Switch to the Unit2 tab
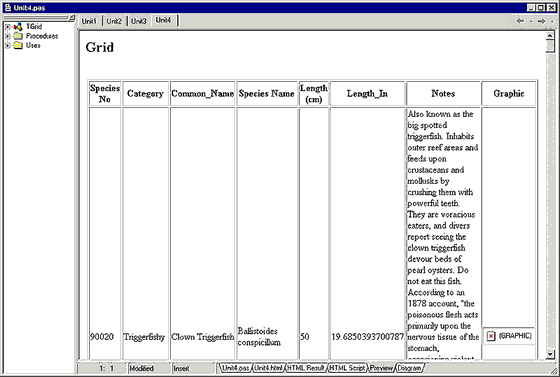 pyautogui.click(x=114, y=21)
